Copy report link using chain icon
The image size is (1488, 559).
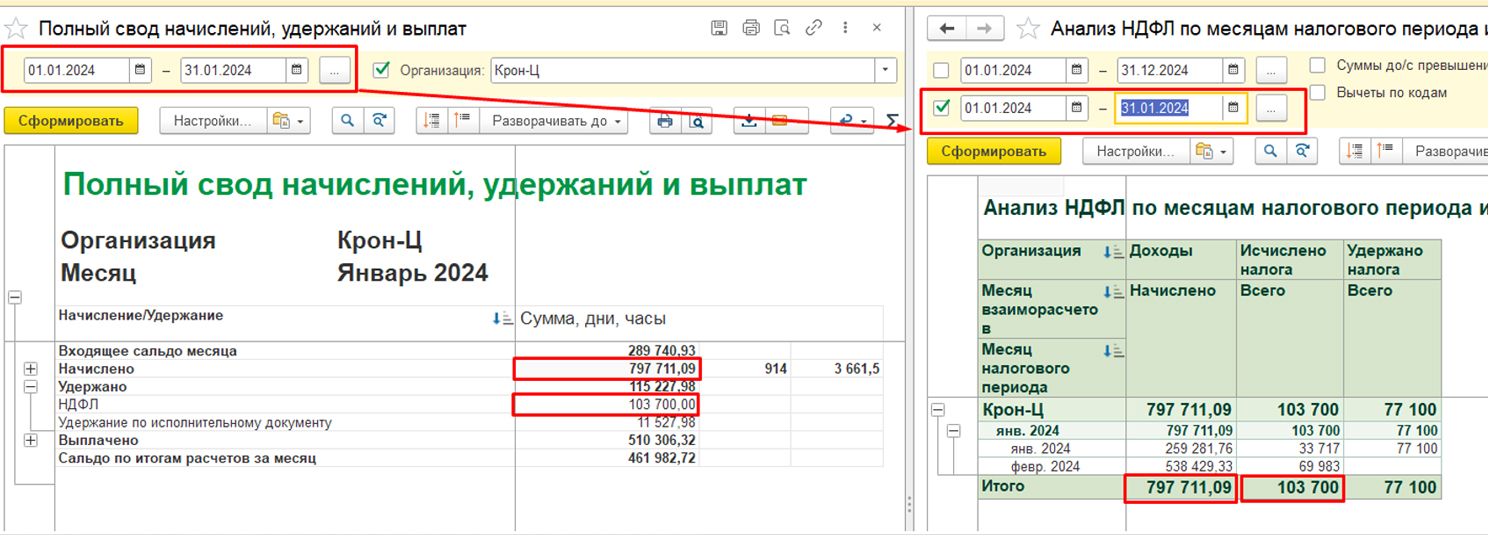tap(815, 29)
